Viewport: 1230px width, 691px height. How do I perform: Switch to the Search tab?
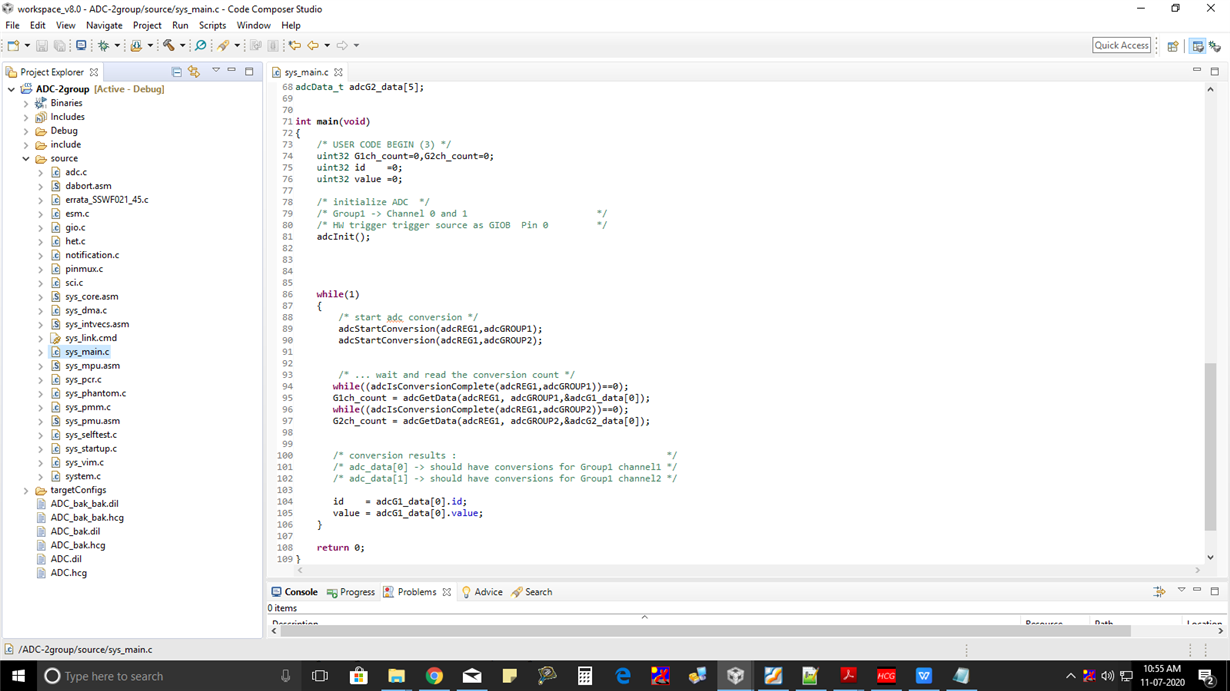tap(532, 592)
